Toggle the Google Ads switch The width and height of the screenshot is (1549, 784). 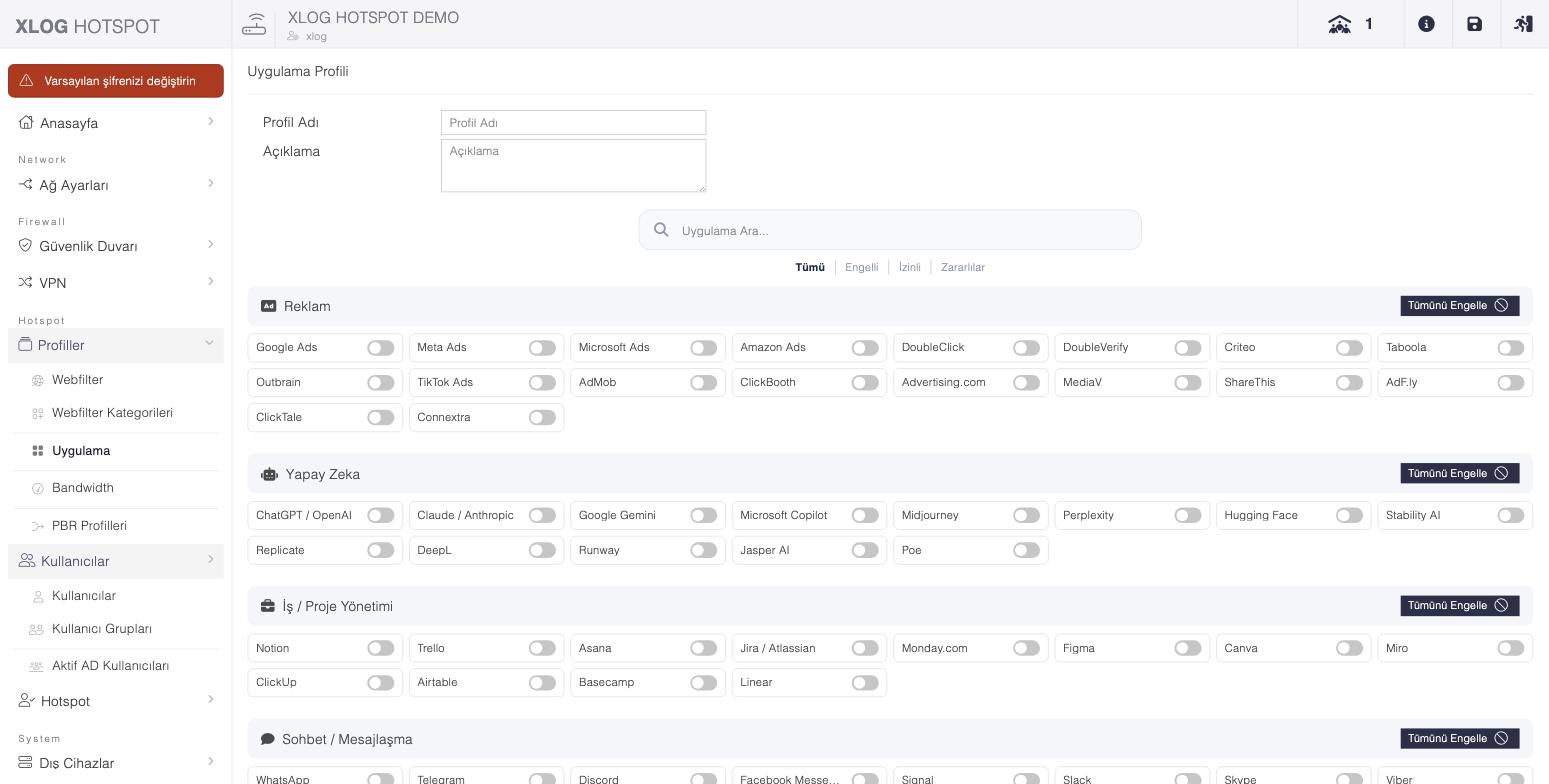380,348
